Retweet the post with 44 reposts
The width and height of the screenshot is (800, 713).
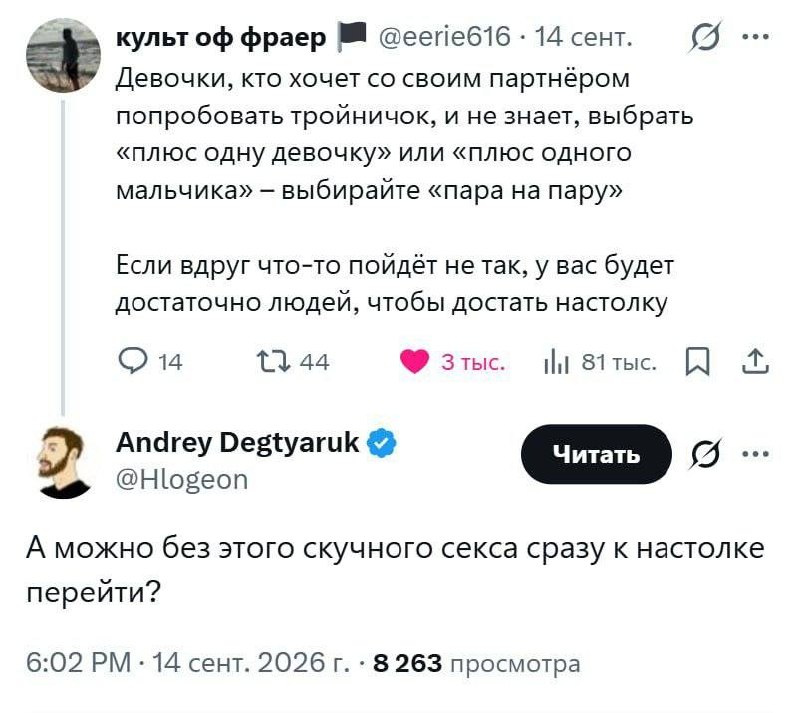(x=273, y=361)
